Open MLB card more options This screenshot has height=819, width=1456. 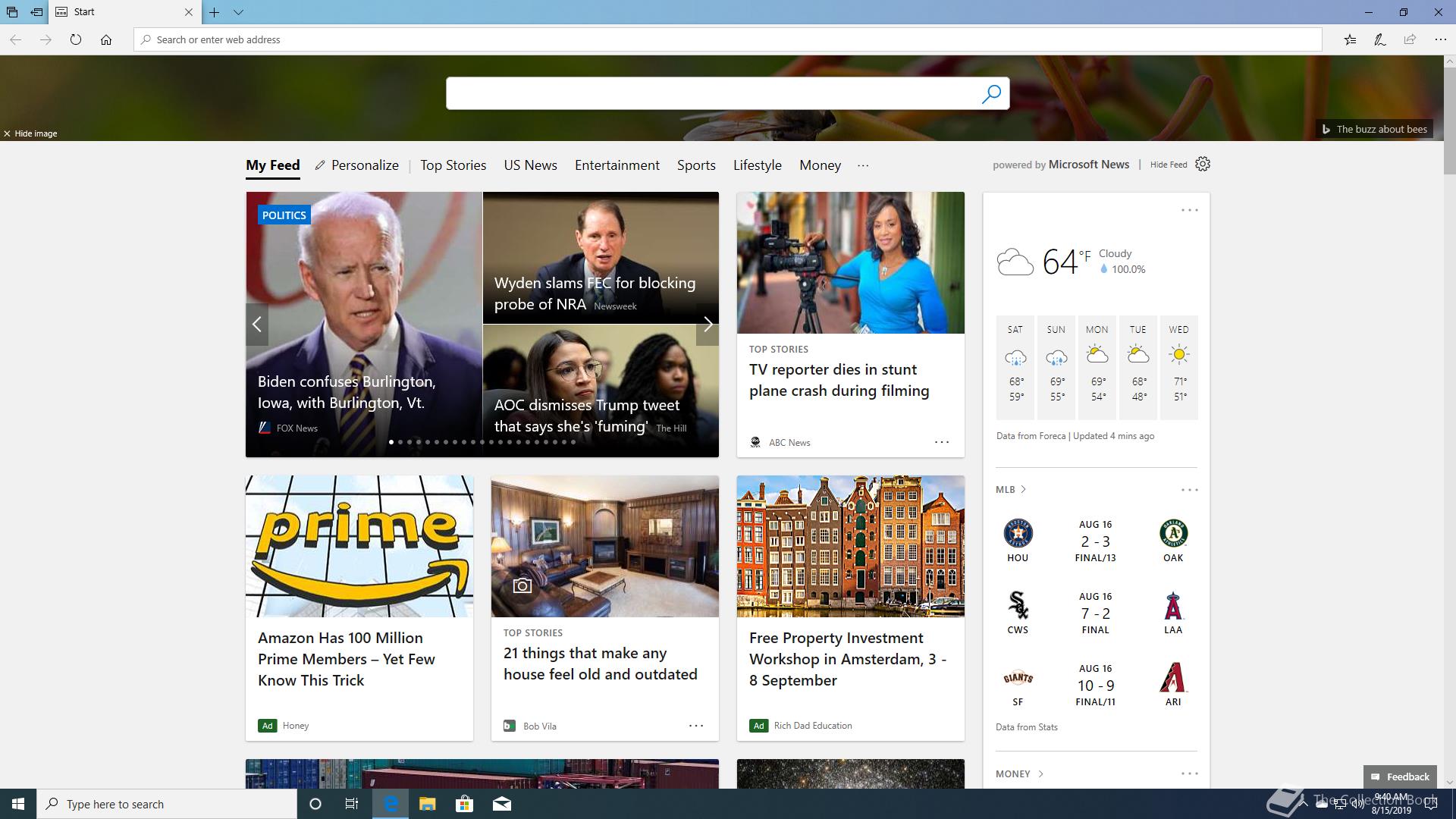coord(1189,490)
